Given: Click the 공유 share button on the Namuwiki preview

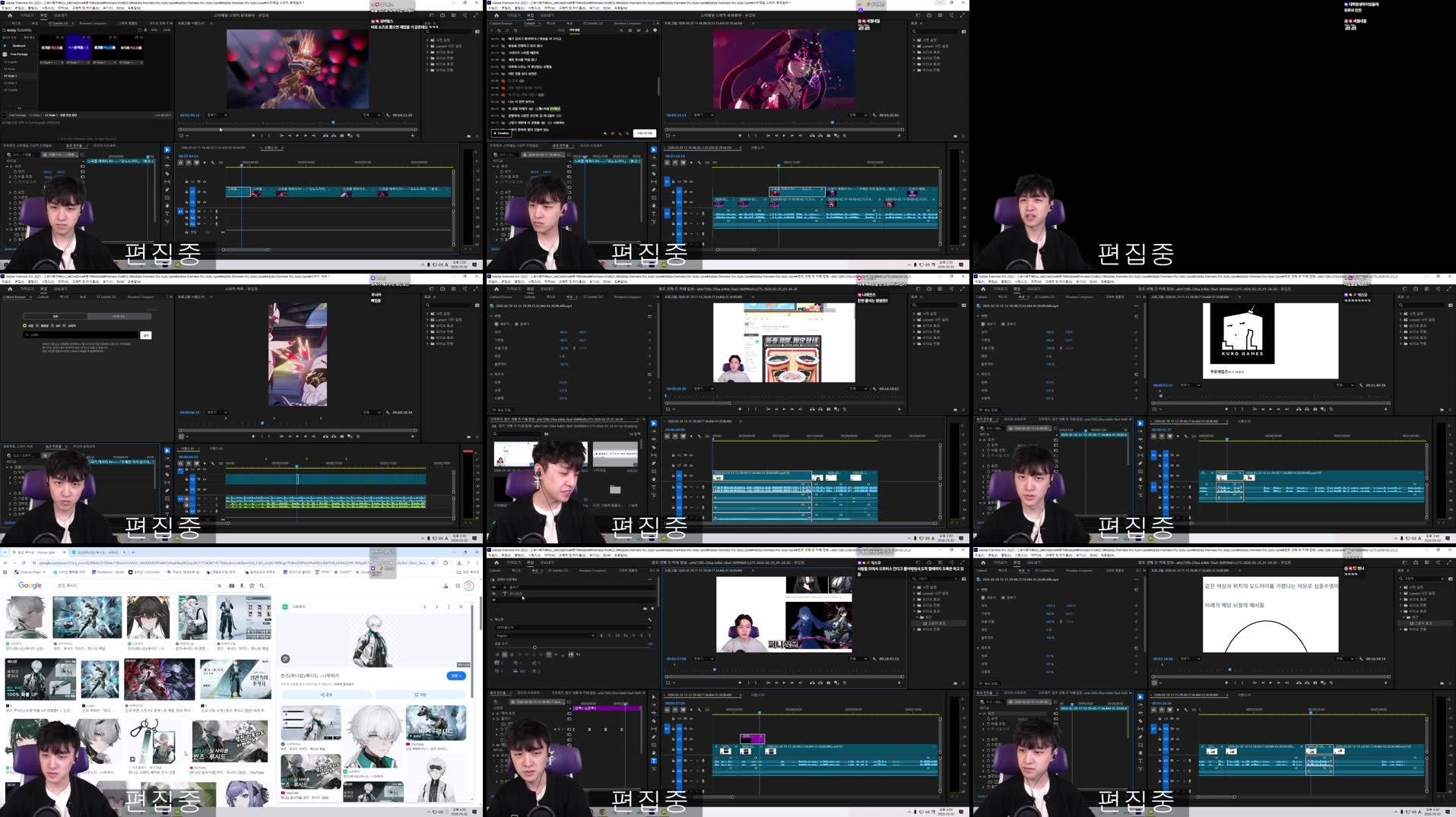Looking at the screenshot, I should tap(327, 695).
